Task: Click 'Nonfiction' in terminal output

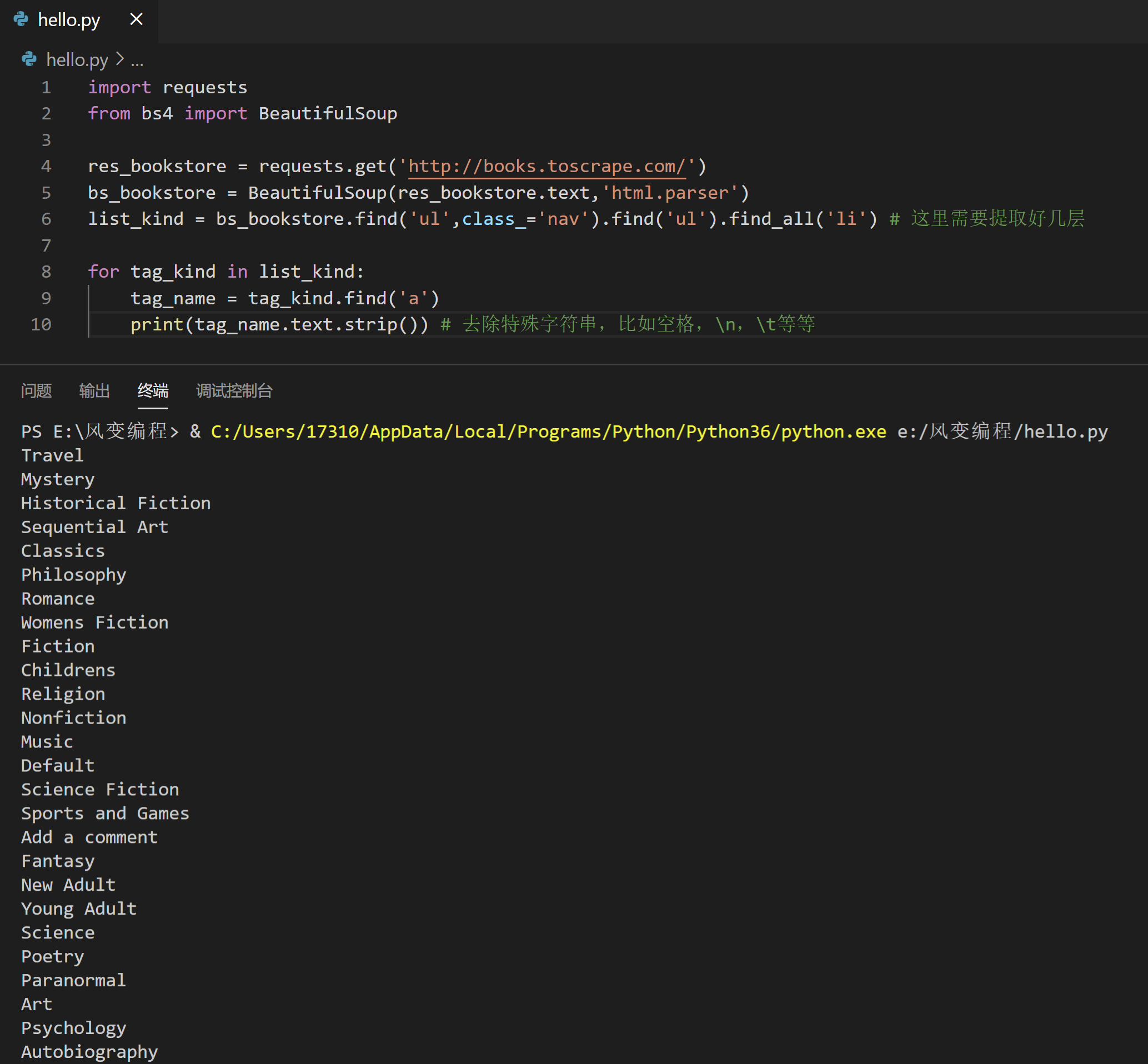Action: point(74,718)
